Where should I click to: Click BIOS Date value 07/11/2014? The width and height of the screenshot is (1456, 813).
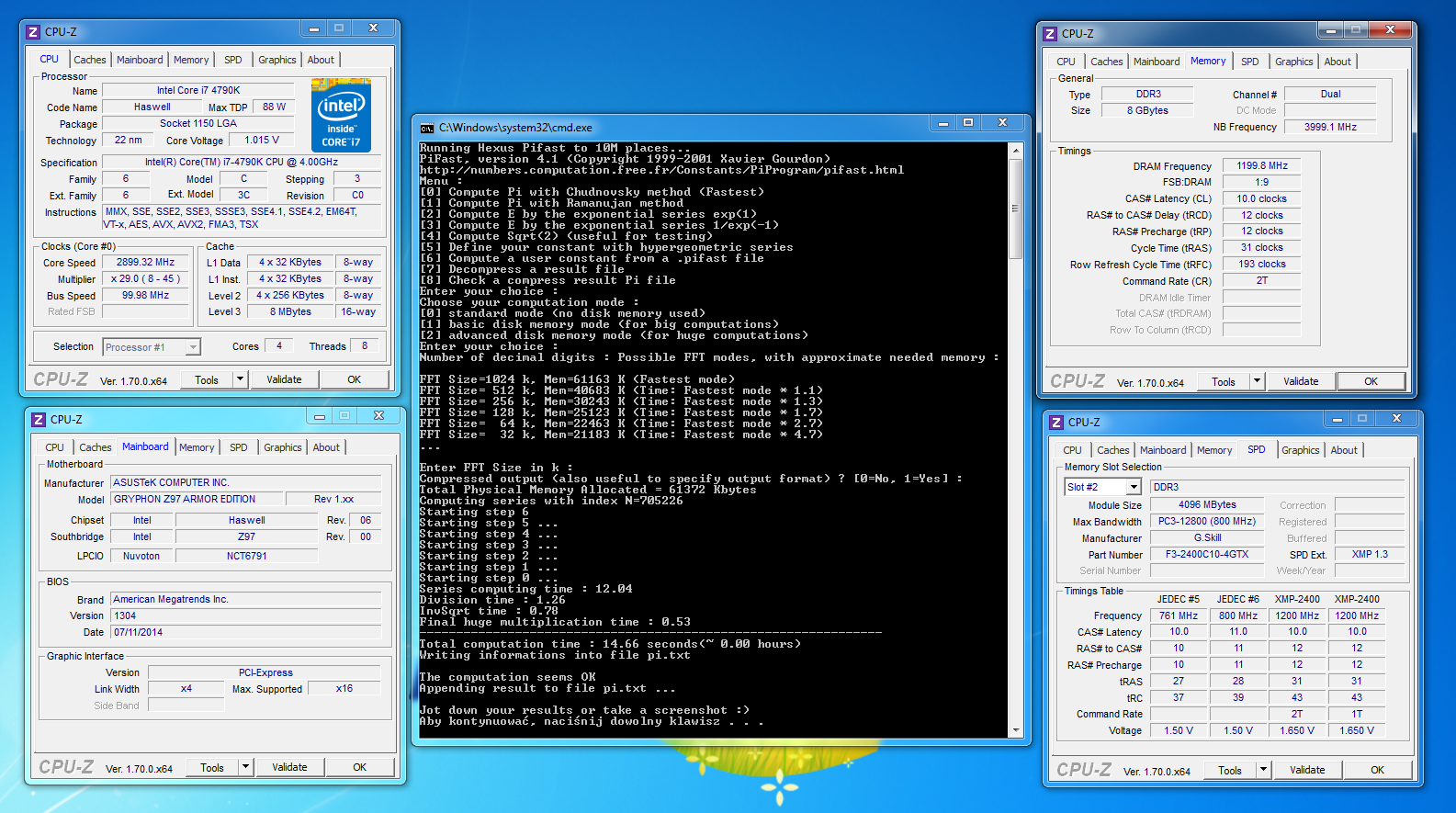click(246, 632)
